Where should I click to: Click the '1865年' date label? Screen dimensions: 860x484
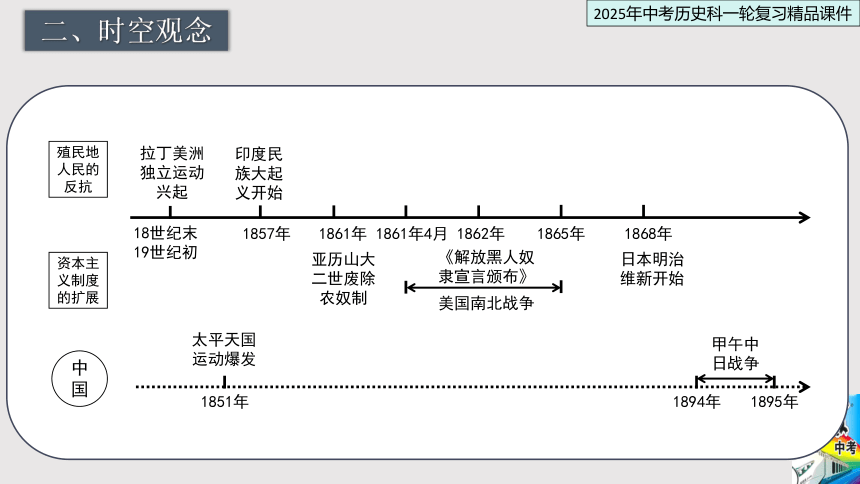pos(561,234)
